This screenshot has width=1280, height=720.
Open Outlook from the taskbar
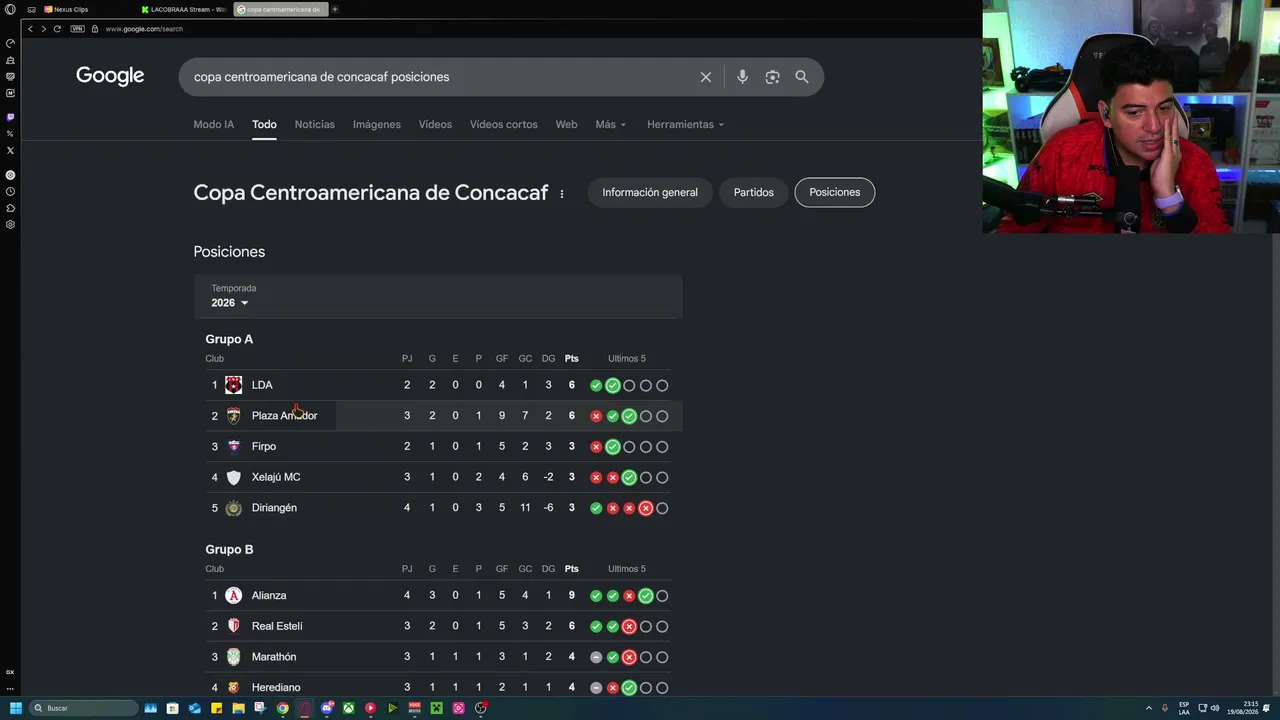[194, 708]
